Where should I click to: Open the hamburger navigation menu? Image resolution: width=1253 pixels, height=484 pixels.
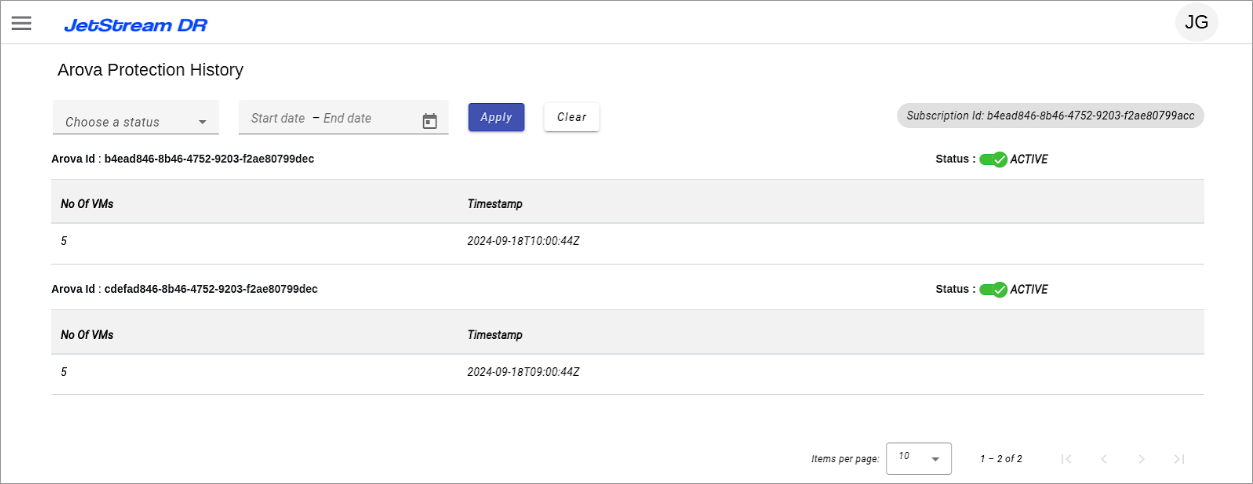click(x=21, y=23)
